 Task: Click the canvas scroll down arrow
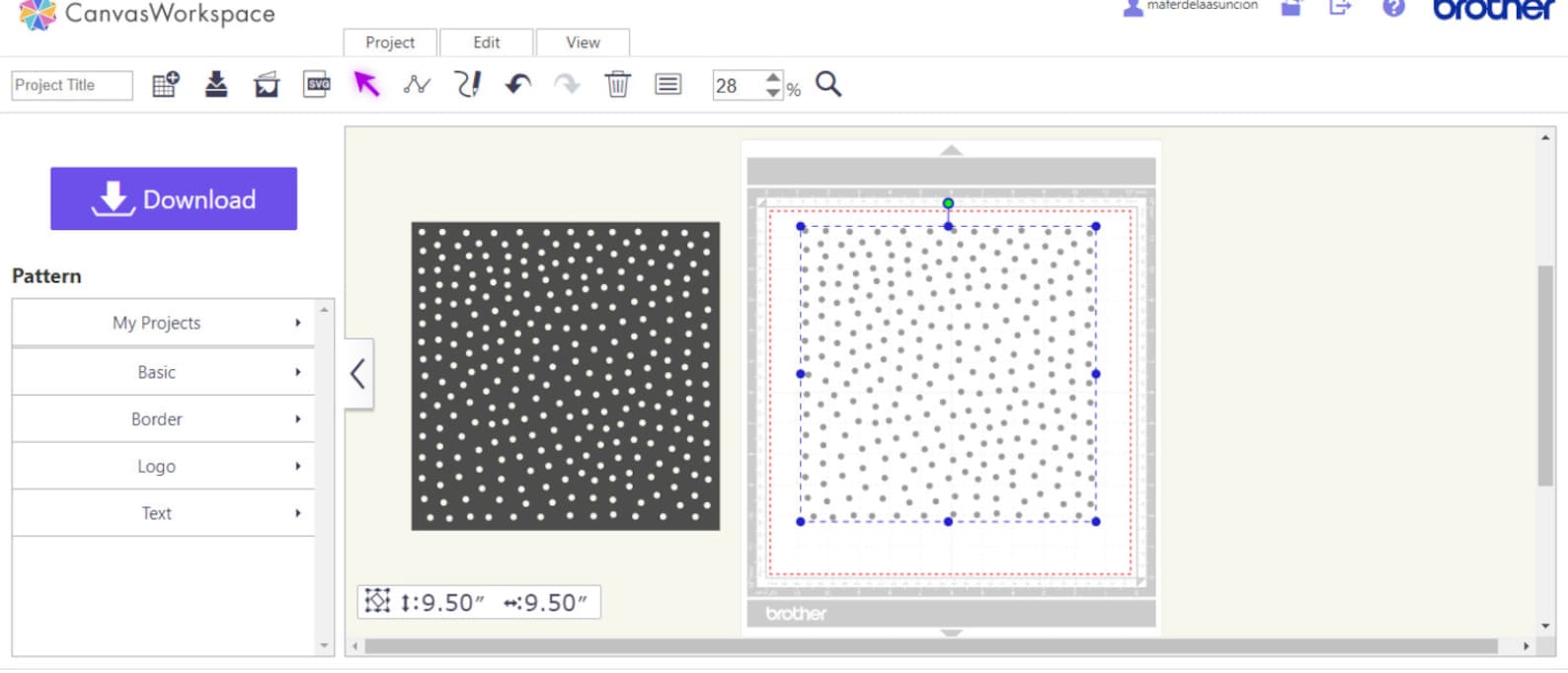[x=1545, y=626]
